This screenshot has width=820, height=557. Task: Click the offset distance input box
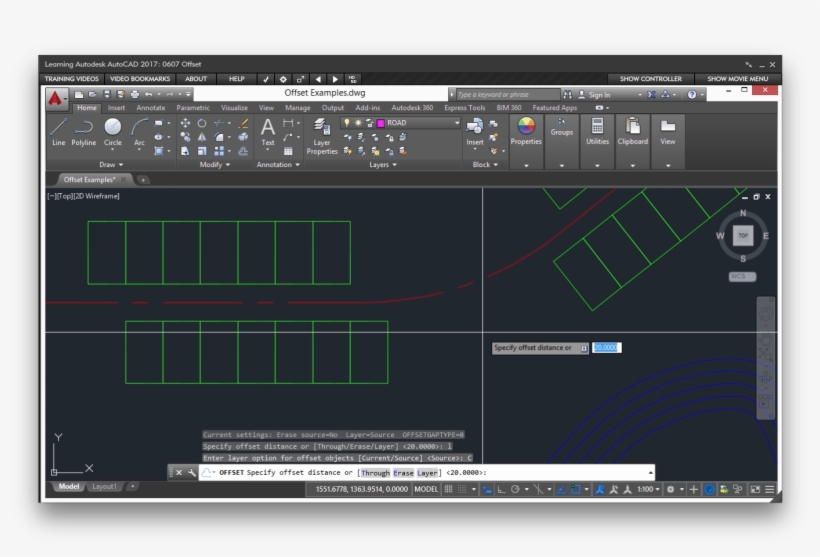(607, 348)
